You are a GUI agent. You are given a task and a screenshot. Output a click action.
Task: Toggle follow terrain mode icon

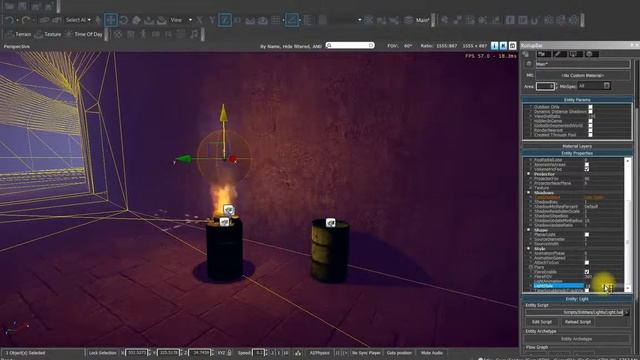(x=250, y=20)
